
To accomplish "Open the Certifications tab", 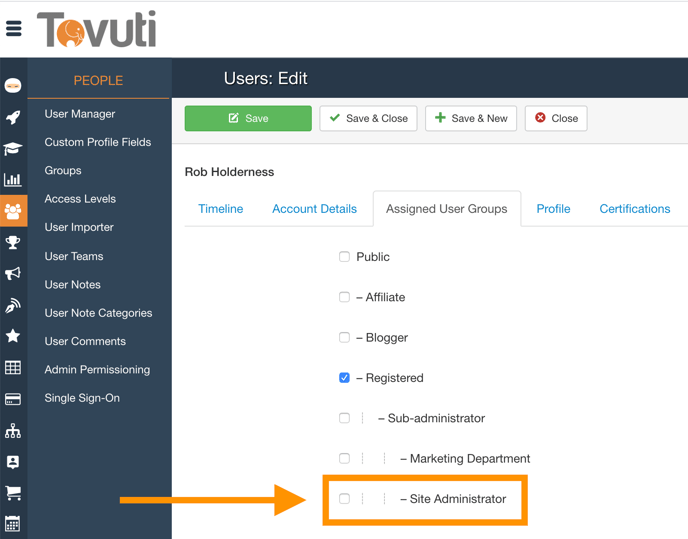I will pos(634,209).
